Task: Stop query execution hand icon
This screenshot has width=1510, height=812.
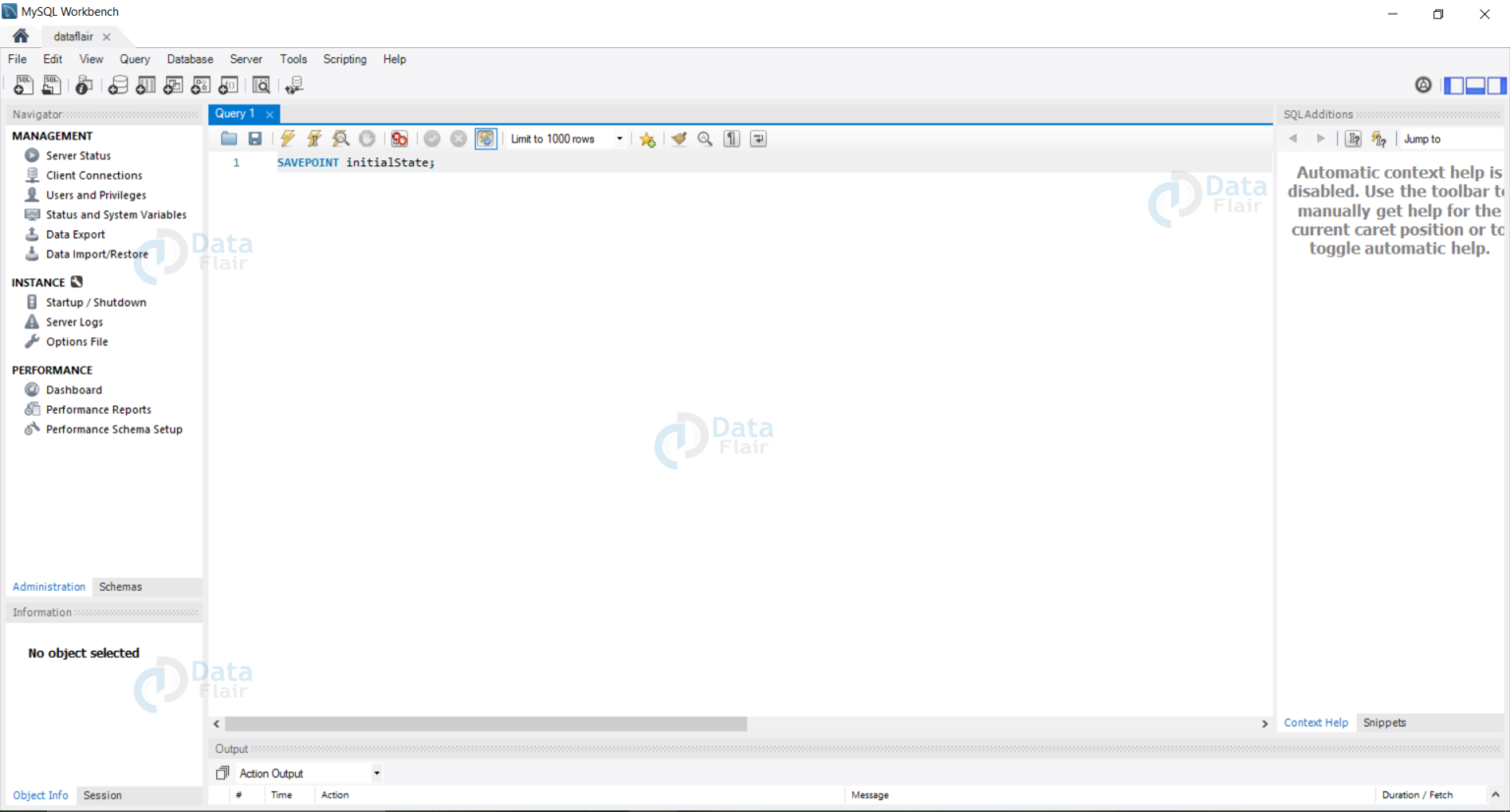Action: [x=367, y=139]
